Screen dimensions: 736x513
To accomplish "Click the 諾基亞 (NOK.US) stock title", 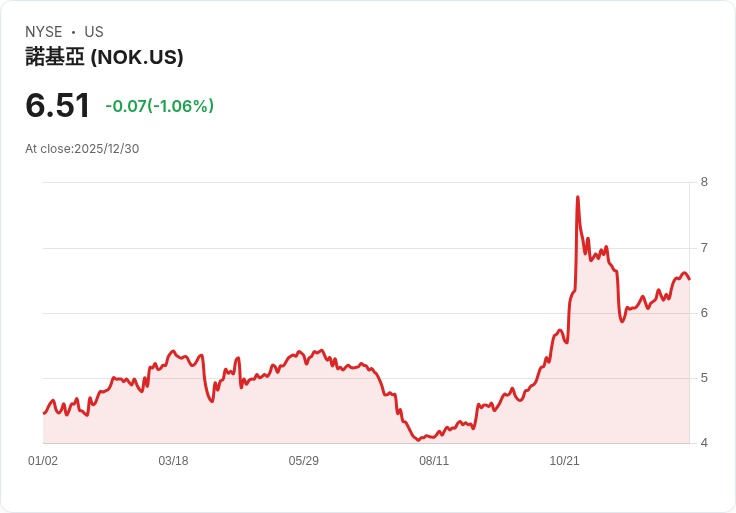I will coord(104,57).
